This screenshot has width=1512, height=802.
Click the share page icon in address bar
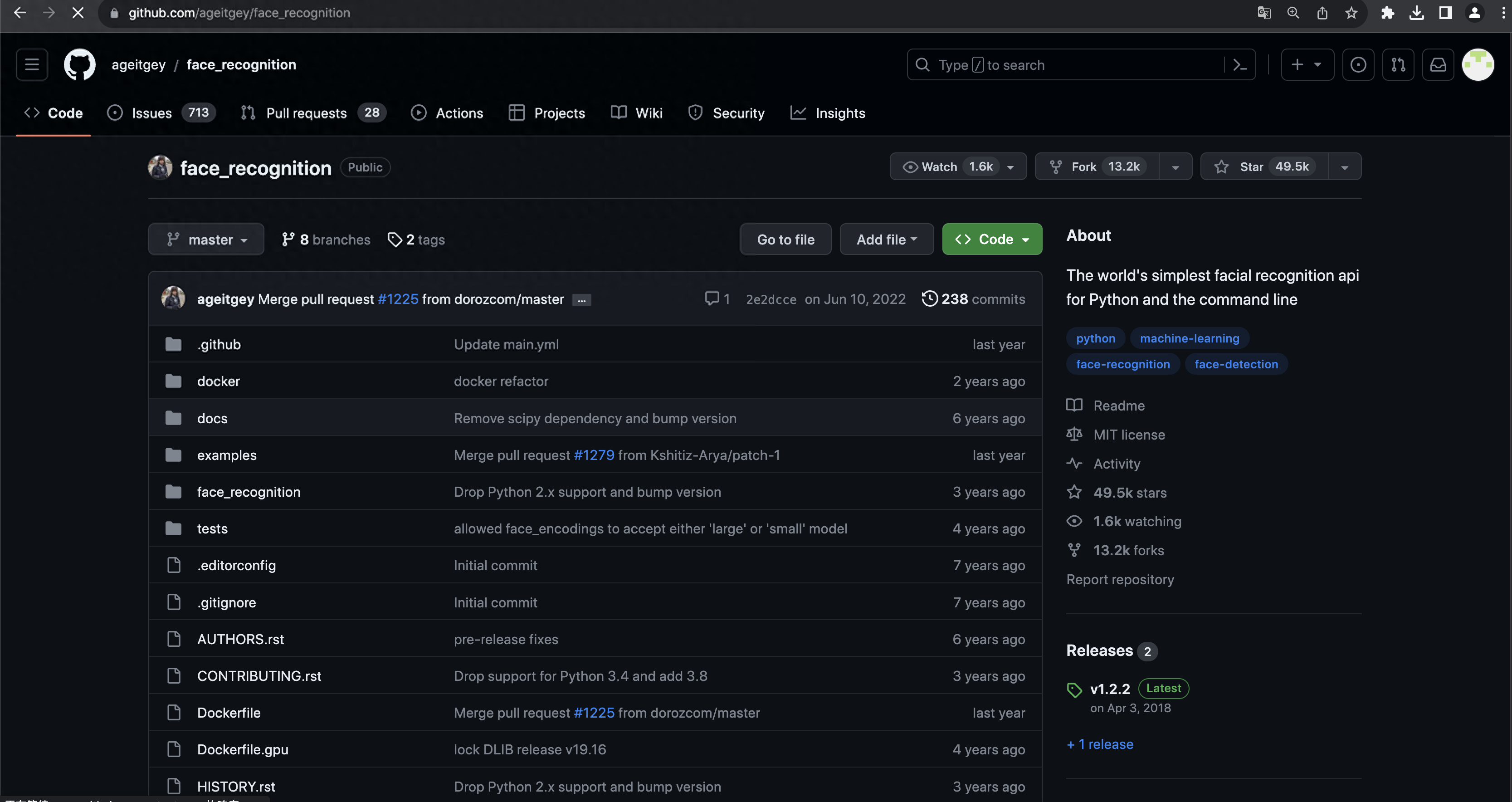pos(1322,13)
